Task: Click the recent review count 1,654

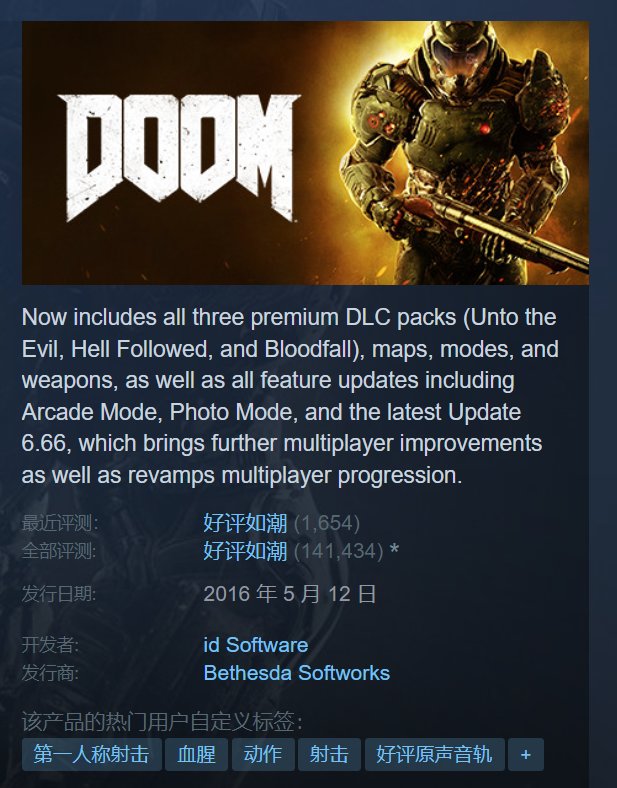Action: pos(327,523)
